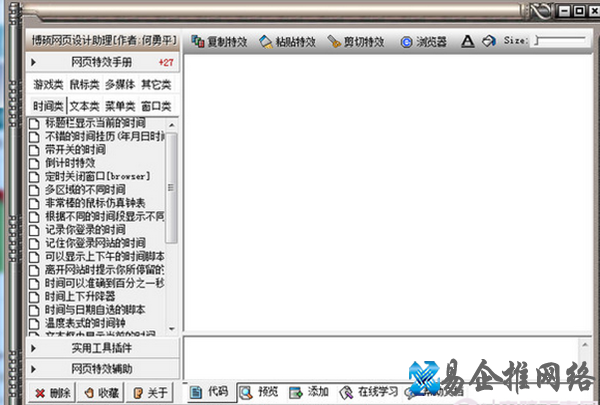600x405 pixels.
Task: Select the 窗口类 category tab
Action: pyautogui.click(x=156, y=106)
